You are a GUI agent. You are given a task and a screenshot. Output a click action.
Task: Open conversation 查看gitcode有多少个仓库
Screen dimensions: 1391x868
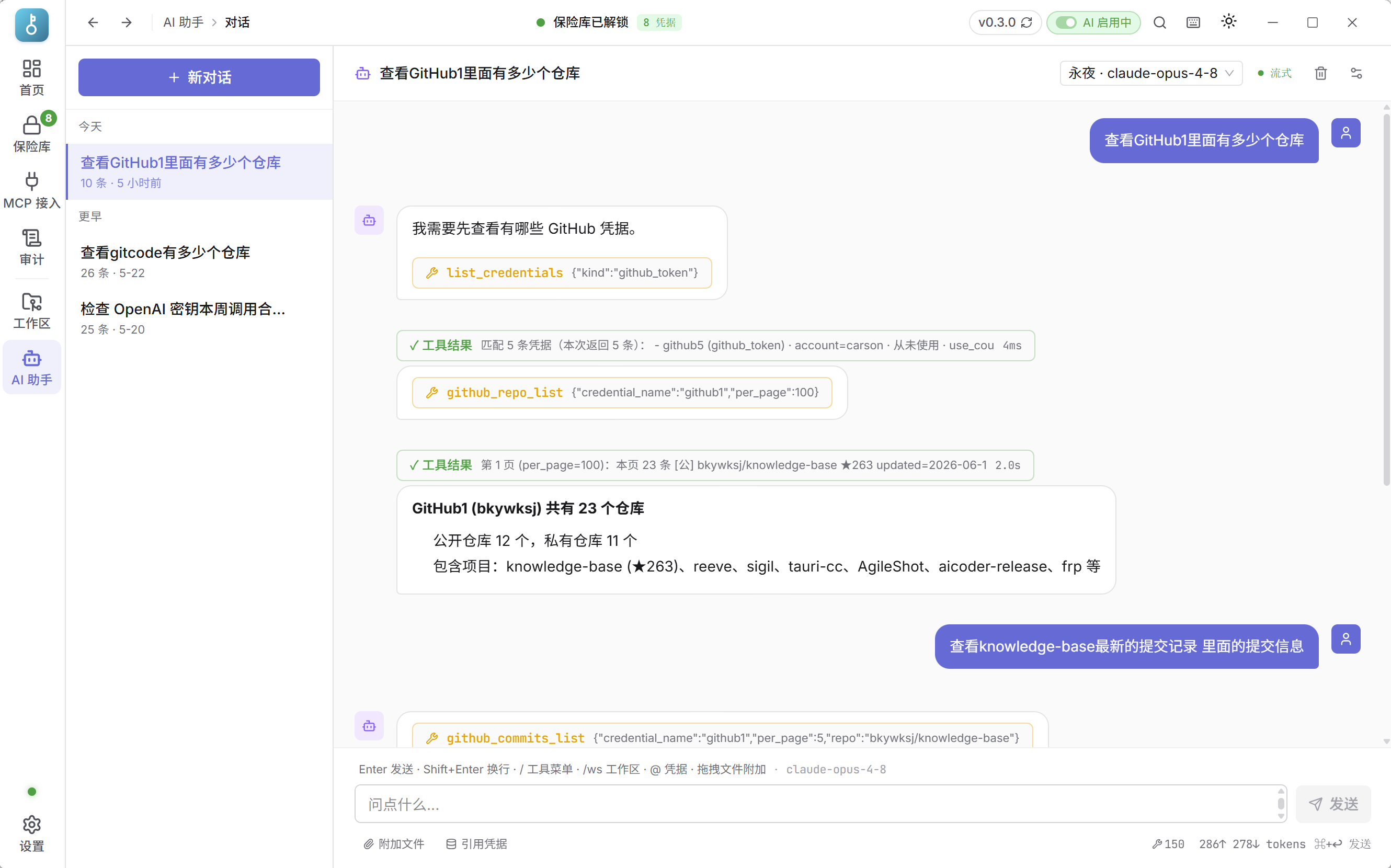coord(200,262)
